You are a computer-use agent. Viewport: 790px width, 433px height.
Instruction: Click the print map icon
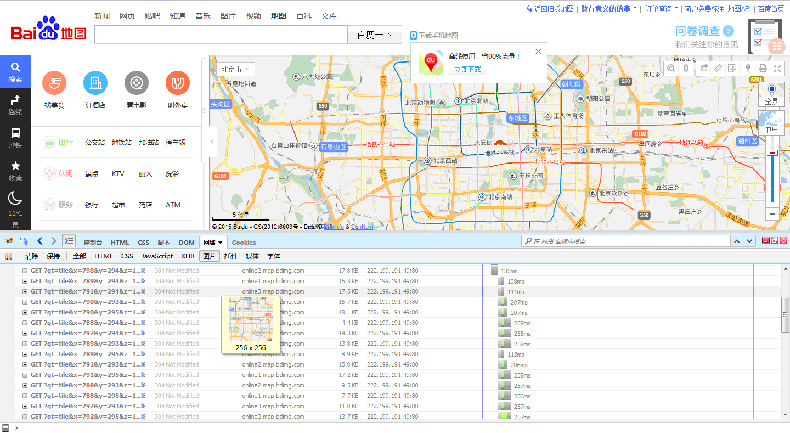pos(763,68)
